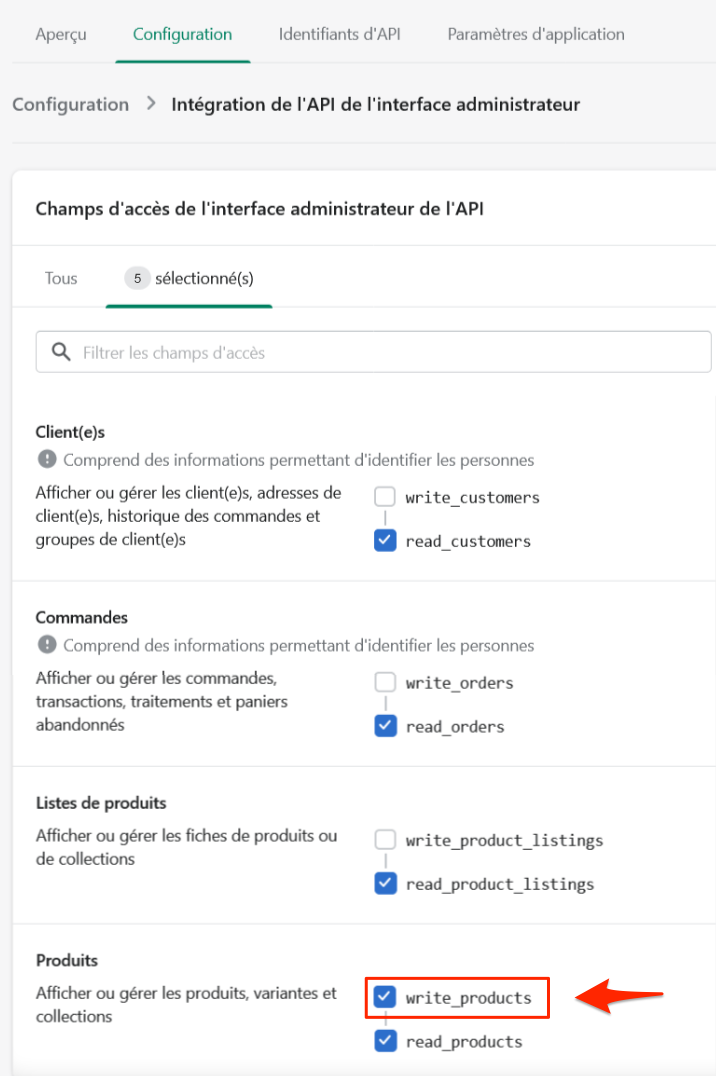The image size is (716, 1076).
Task: Click the info icon under Commandes
Action: click(x=47, y=645)
